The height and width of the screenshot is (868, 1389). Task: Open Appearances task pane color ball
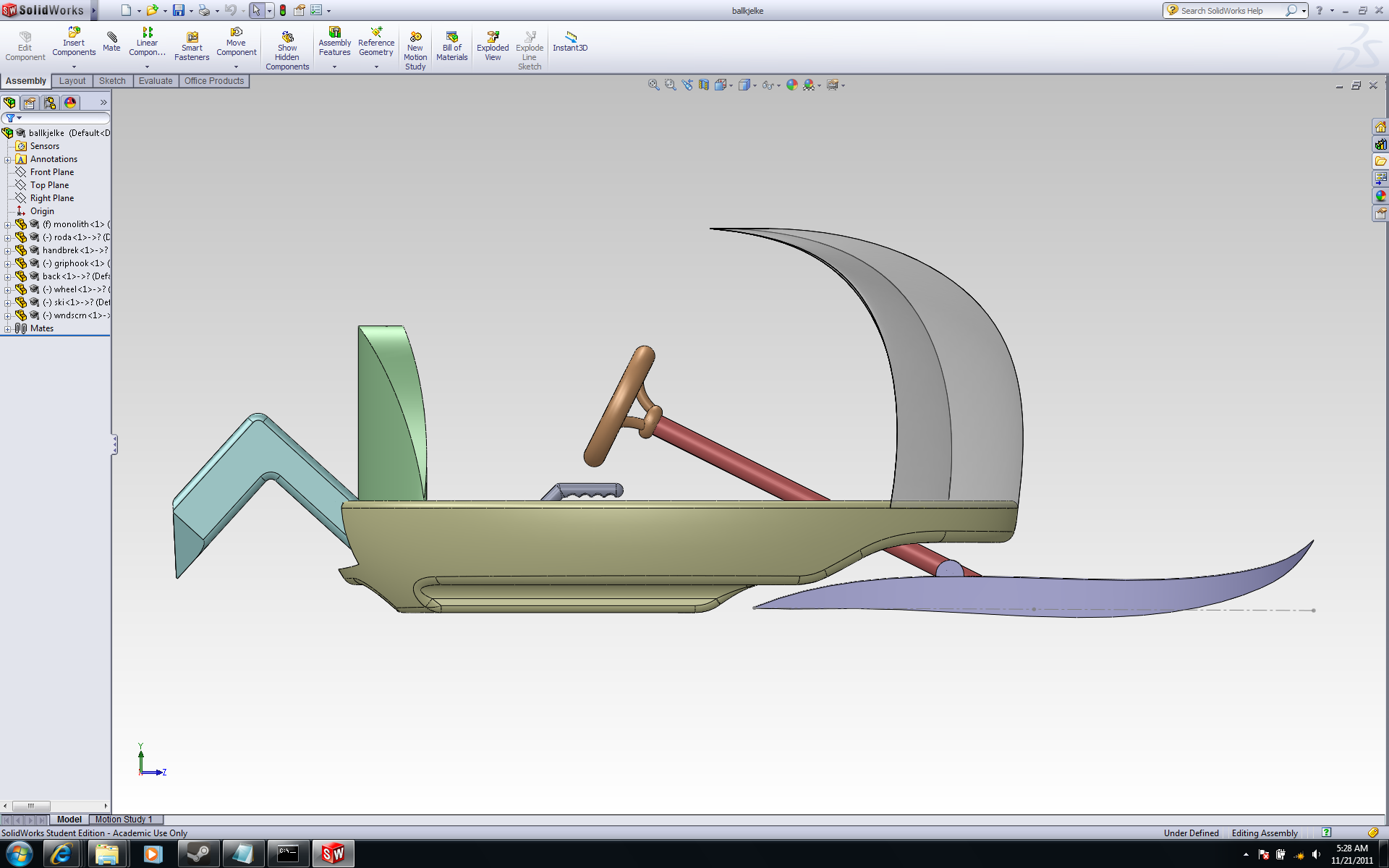pyautogui.click(x=1380, y=196)
